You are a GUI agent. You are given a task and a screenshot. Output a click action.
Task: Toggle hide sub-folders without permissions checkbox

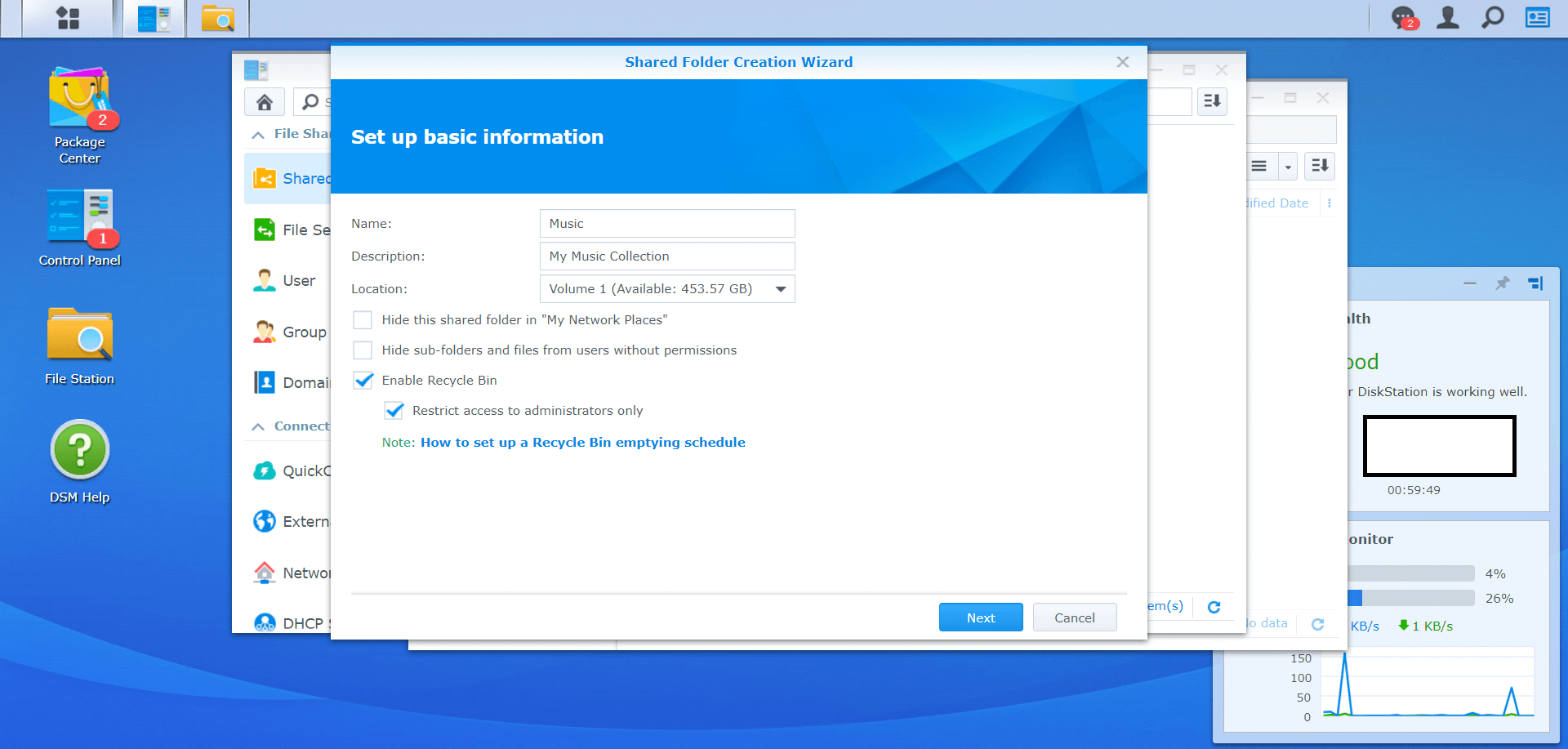(363, 350)
